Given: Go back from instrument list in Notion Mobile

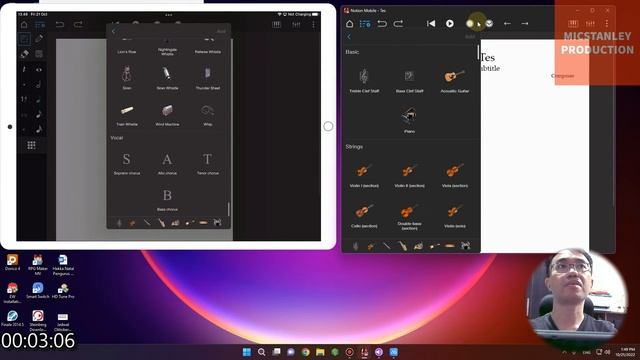Looking at the screenshot, I should [x=349, y=37].
